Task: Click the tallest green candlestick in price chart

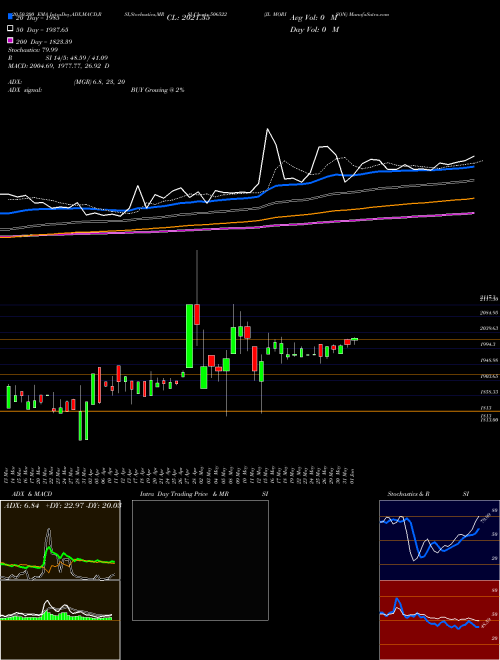Action: [189, 336]
